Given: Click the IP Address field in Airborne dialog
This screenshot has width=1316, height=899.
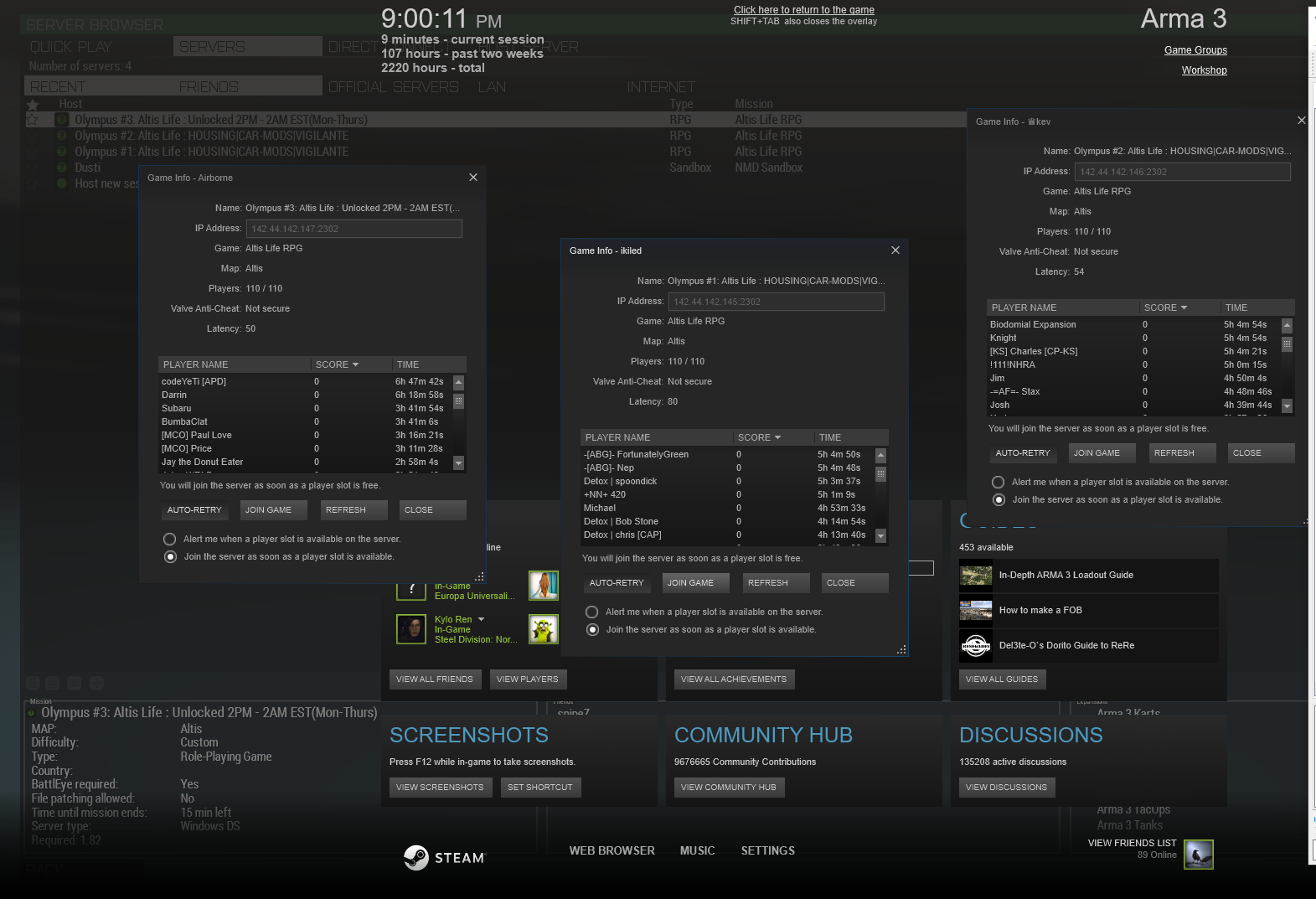Looking at the screenshot, I should [354, 228].
